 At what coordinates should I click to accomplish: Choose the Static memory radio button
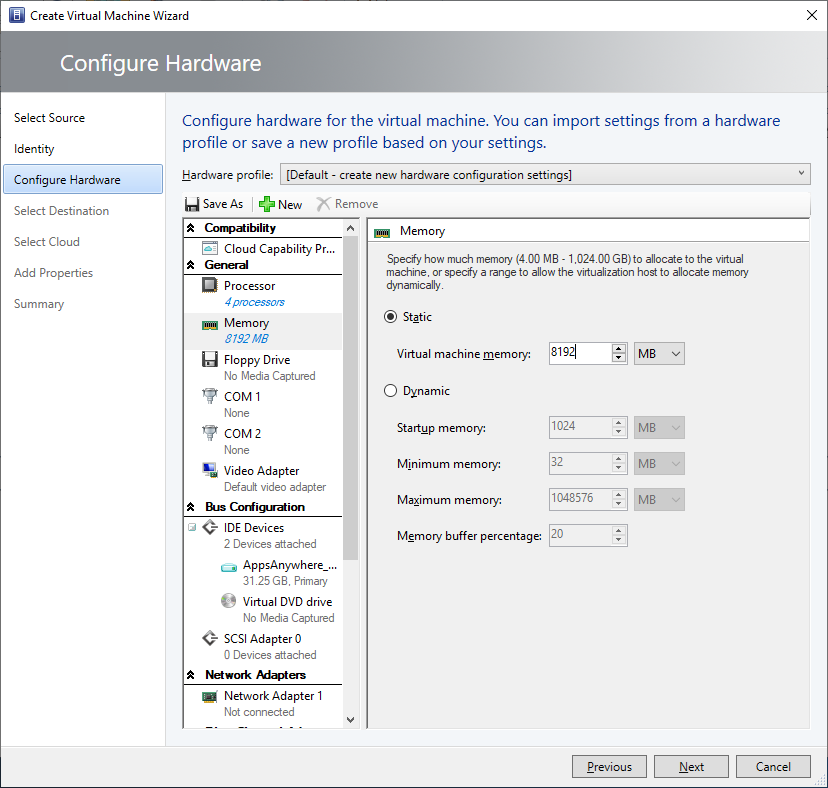point(391,317)
